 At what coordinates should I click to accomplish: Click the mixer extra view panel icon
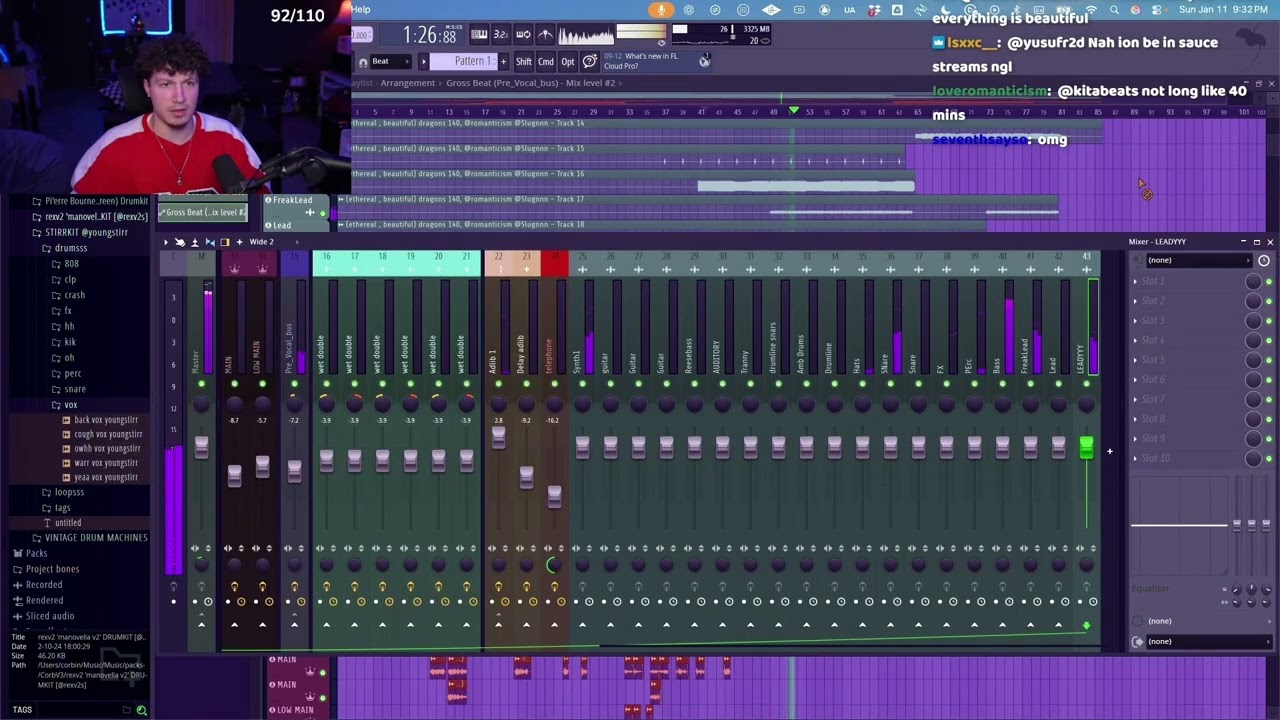[225, 242]
